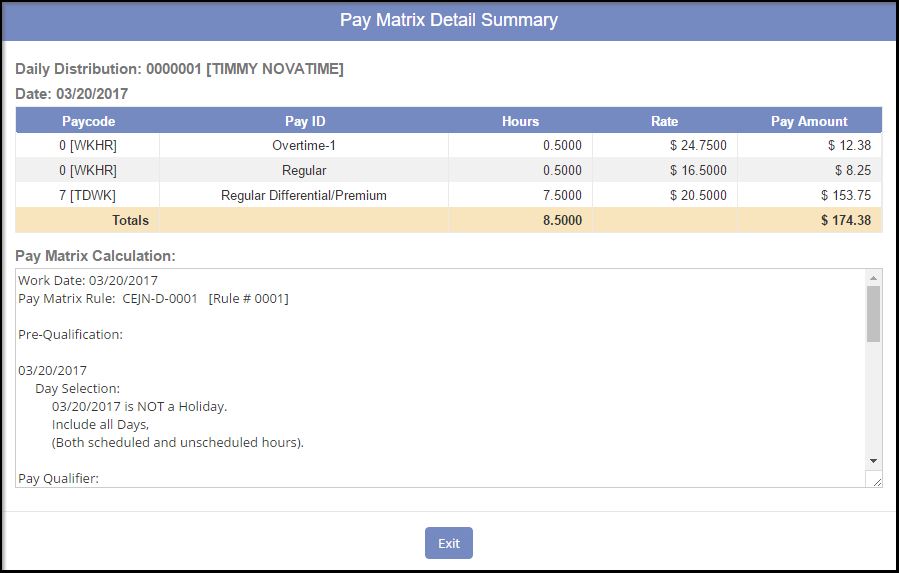The image size is (899, 573).
Task: Click the resize handle of calculation text box
Action: (876, 481)
